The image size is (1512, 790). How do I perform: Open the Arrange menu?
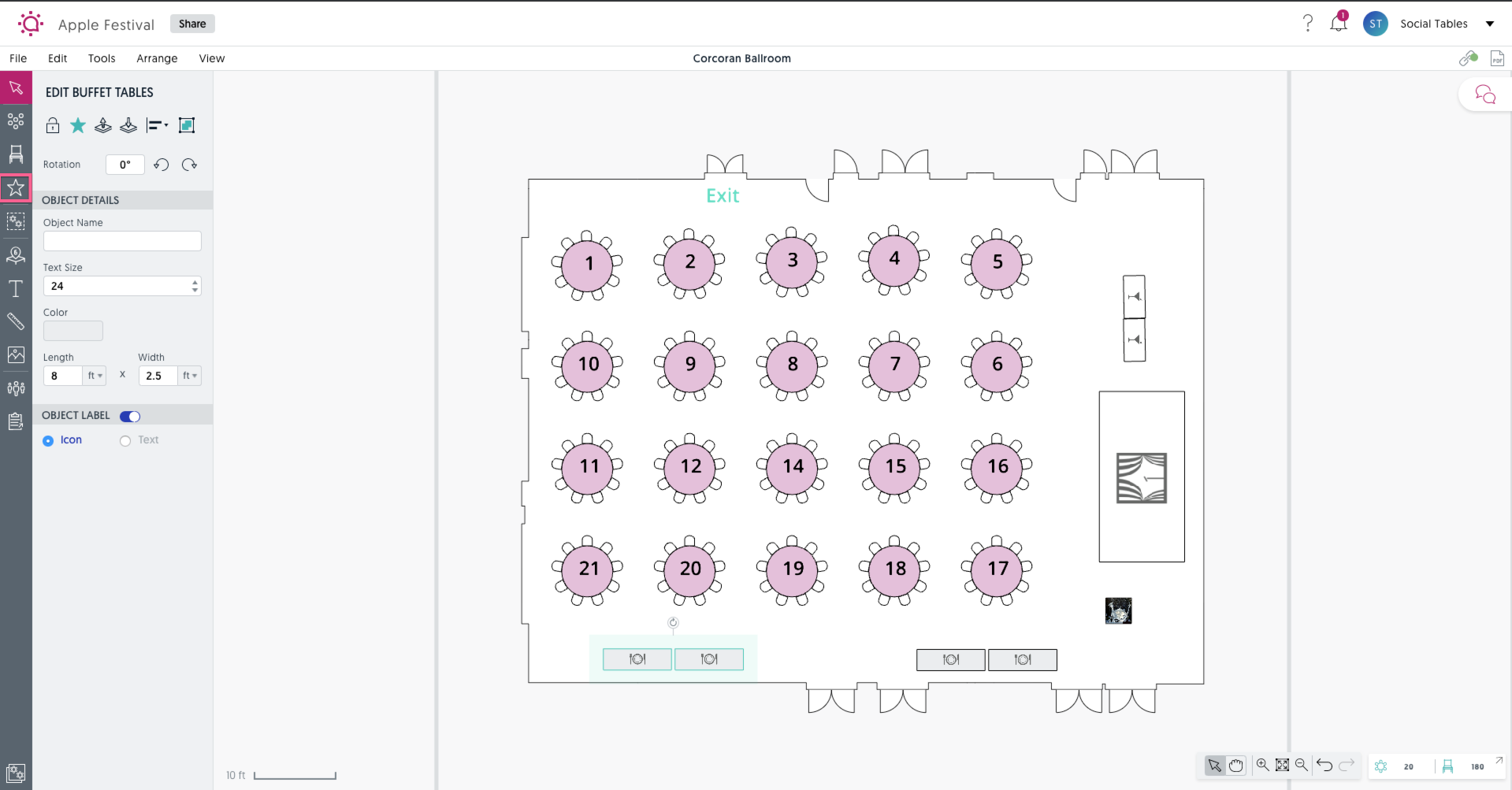click(x=157, y=58)
